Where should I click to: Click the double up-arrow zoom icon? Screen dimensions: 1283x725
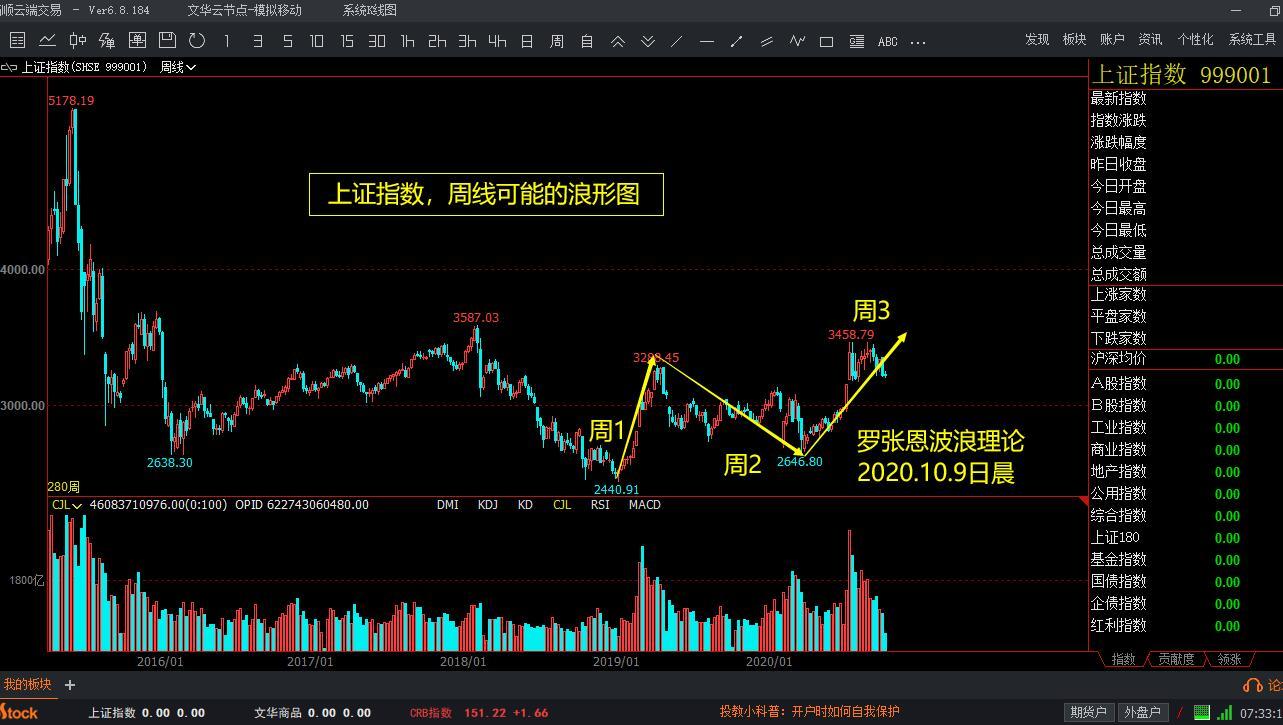click(617, 41)
